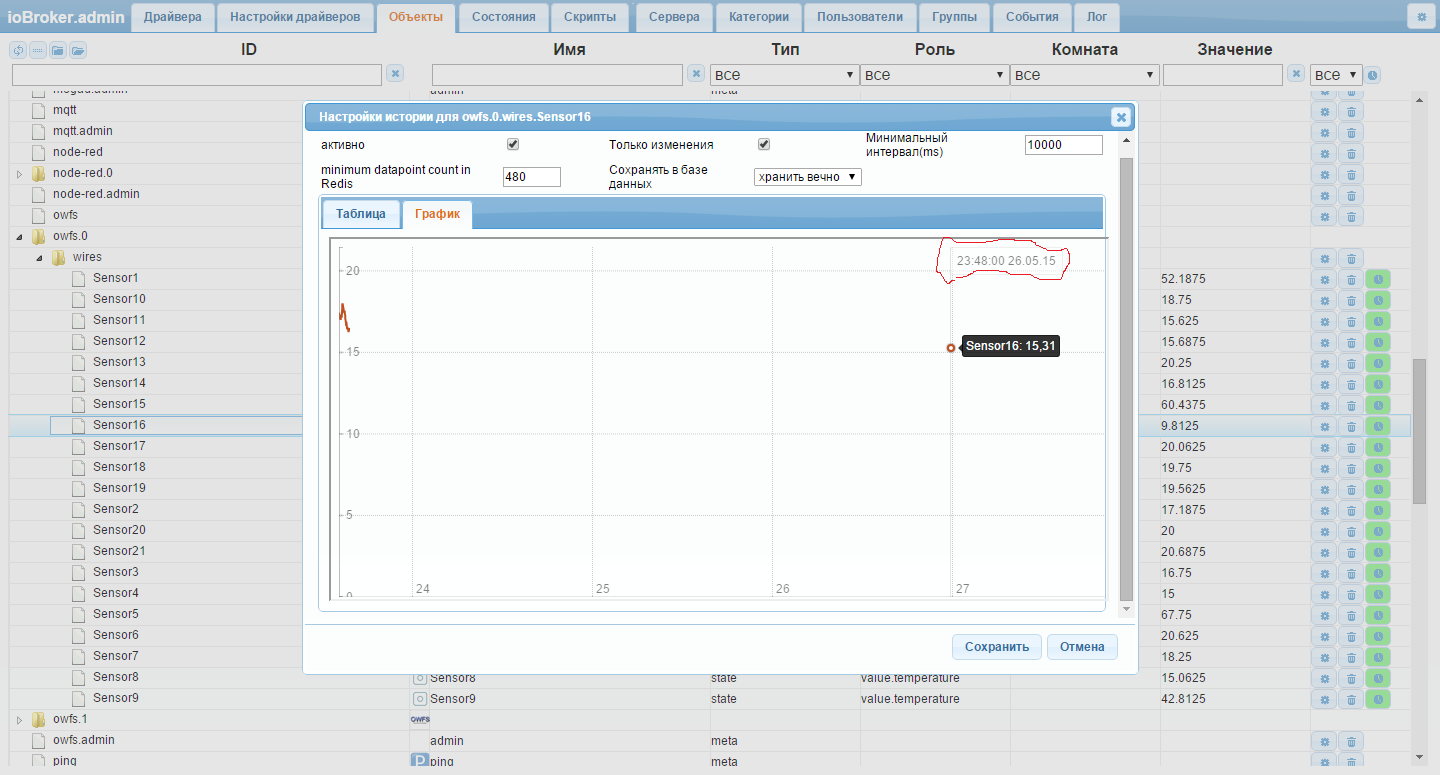Screen dimensions: 1440x775
Task: Delete the owfs.admin object
Action: 1350,741
